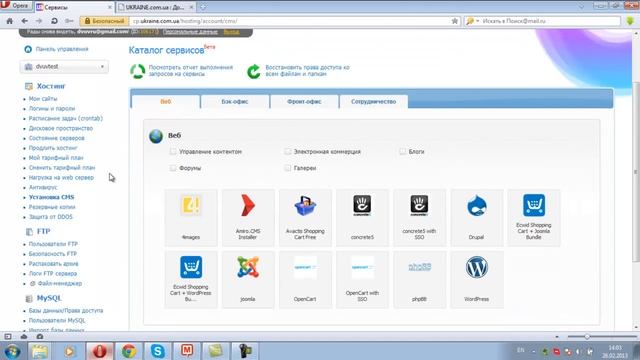640x360 pixels.
Task: Open the phpBB forum installer
Action: pos(419,267)
